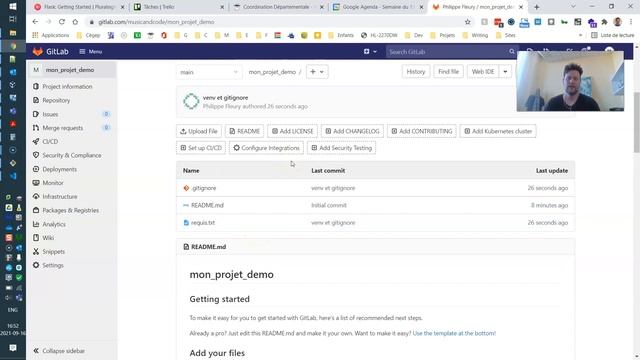Click Set up CI/CD
The height and width of the screenshot is (360, 640).
coord(201,148)
